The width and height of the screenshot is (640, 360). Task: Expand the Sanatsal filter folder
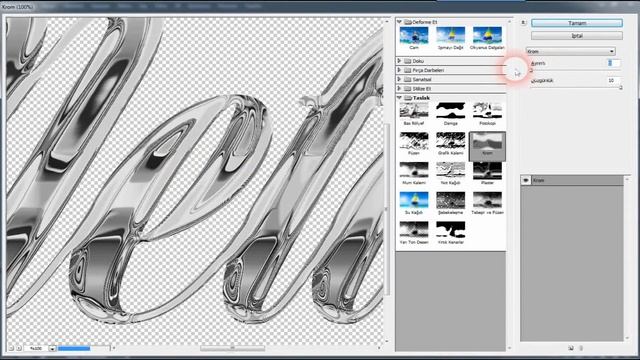click(x=399, y=79)
